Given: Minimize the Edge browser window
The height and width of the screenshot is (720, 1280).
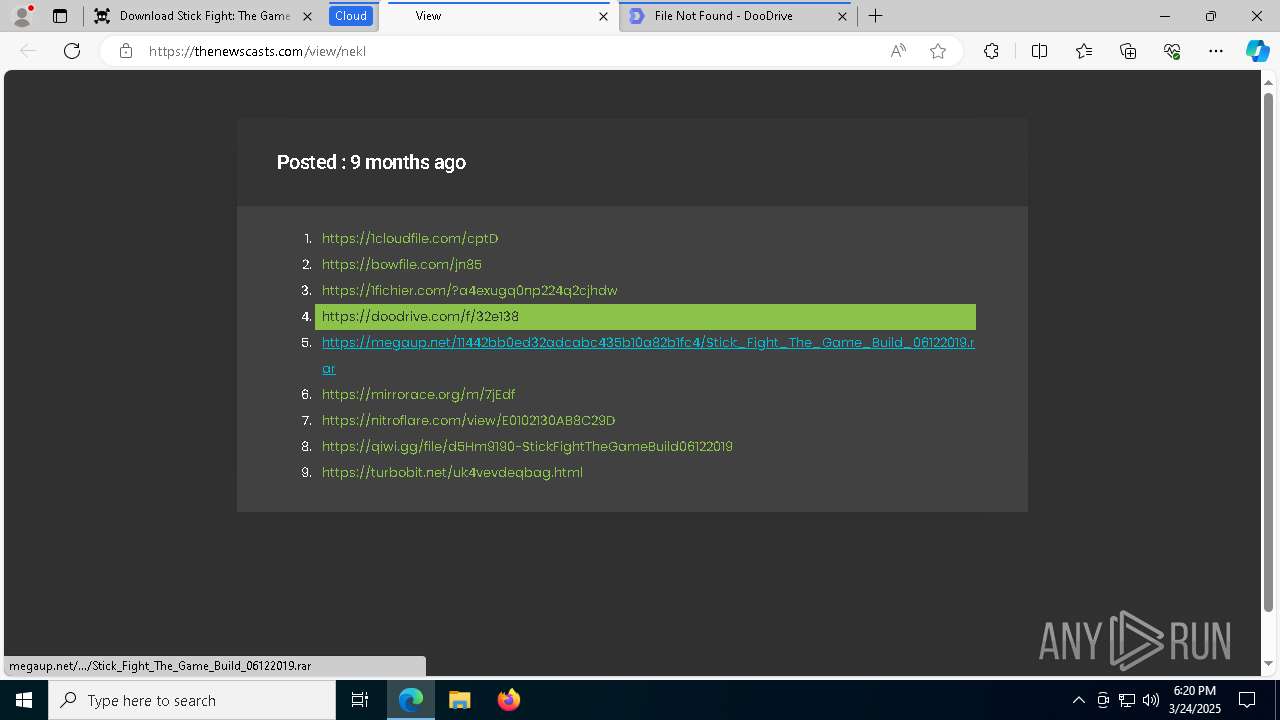Looking at the screenshot, I should [x=1165, y=16].
